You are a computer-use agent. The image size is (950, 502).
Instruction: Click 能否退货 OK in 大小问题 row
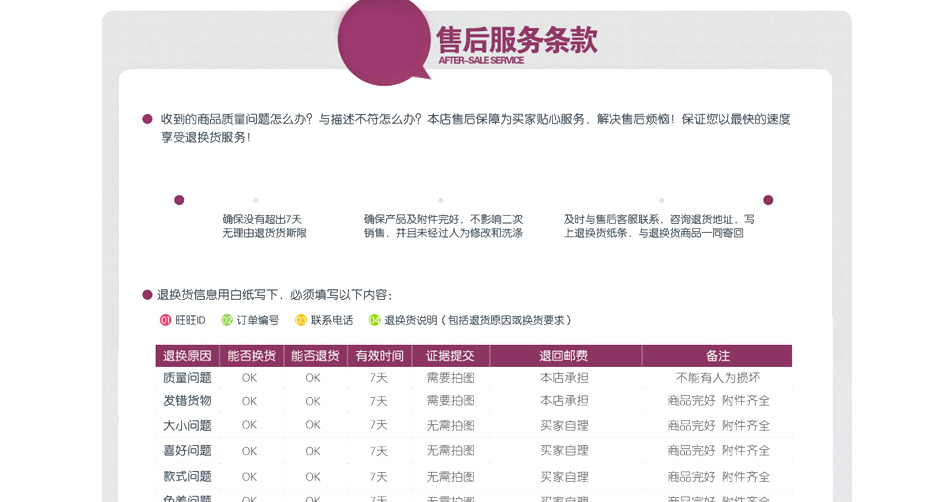(313, 425)
